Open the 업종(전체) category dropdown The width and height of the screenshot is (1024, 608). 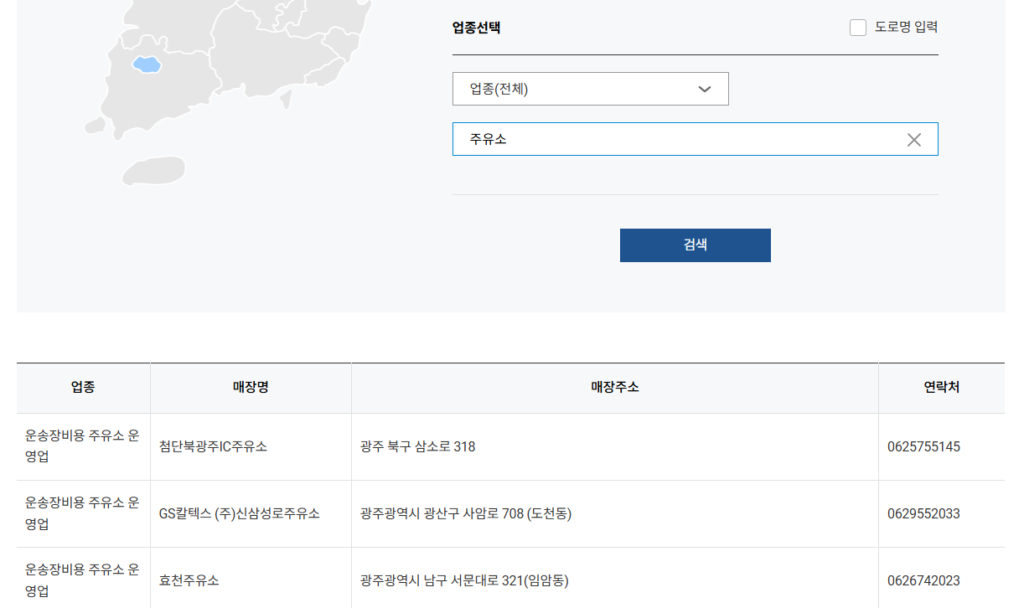coord(590,88)
